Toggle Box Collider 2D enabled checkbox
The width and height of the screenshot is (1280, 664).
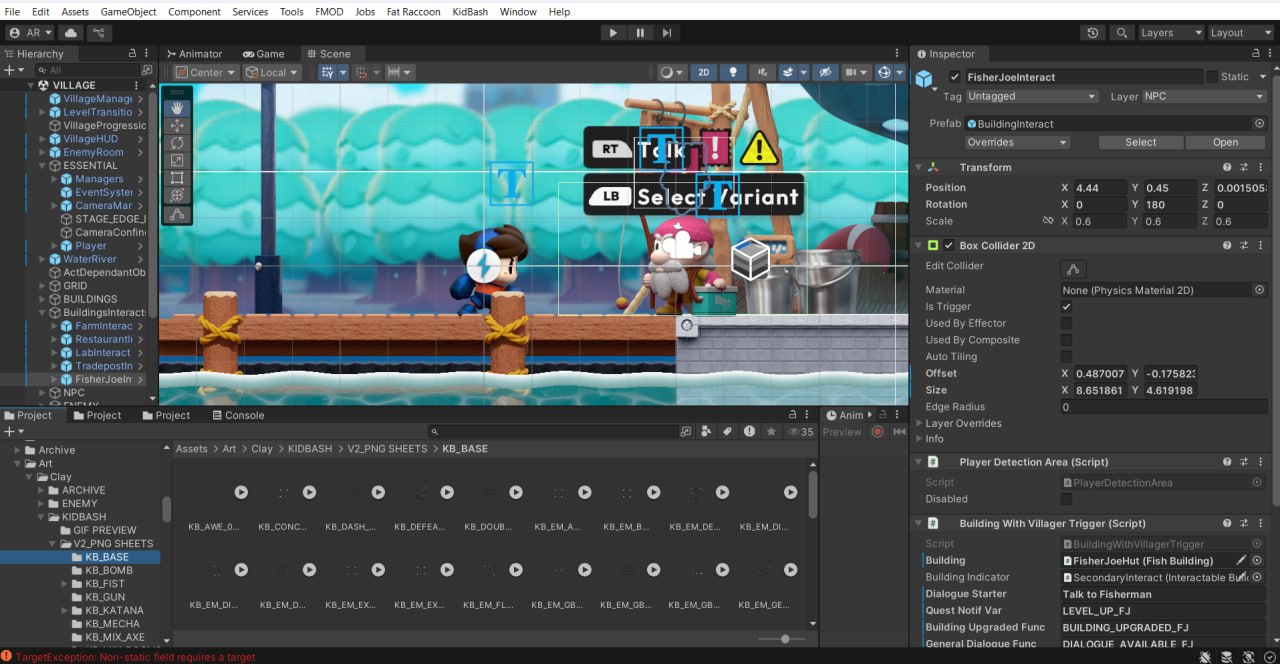(x=949, y=245)
